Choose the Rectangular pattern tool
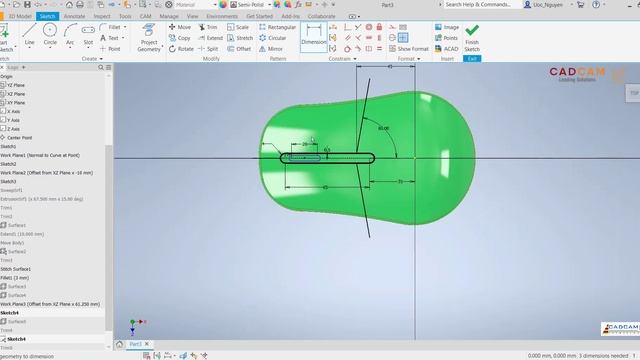640x360 pixels. [277, 27]
